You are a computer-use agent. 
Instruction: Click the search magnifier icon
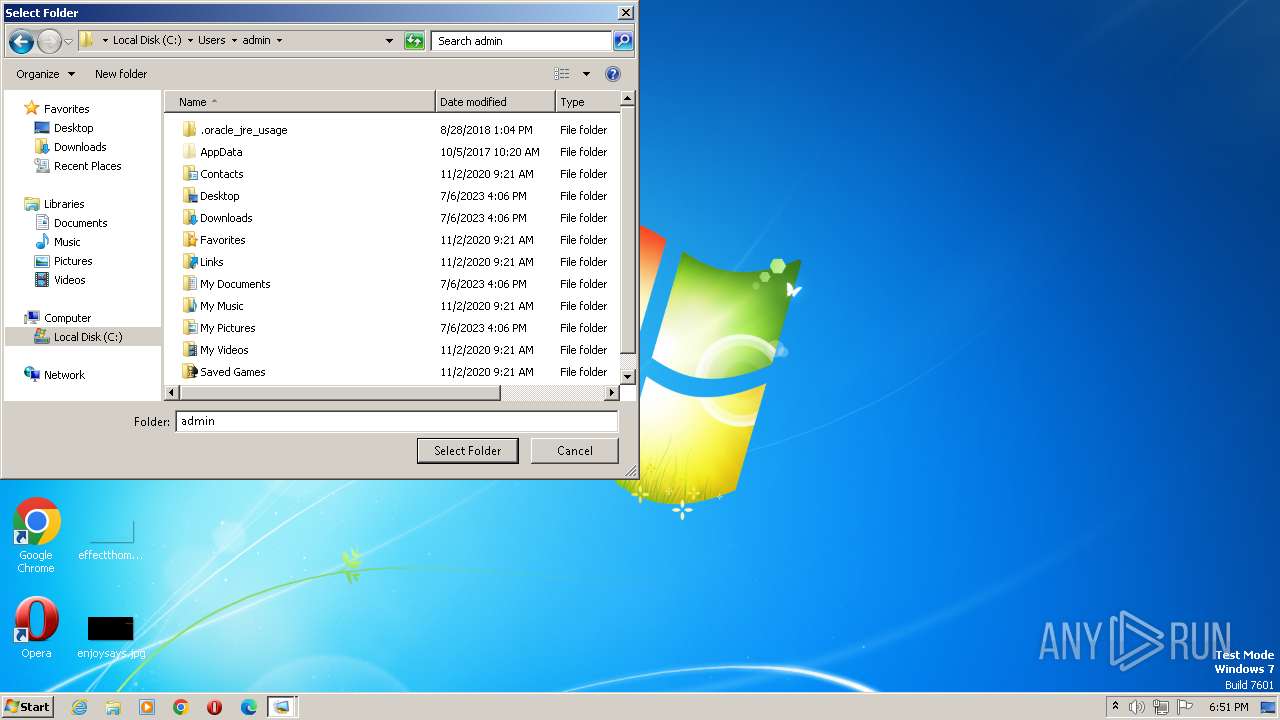pos(623,41)
